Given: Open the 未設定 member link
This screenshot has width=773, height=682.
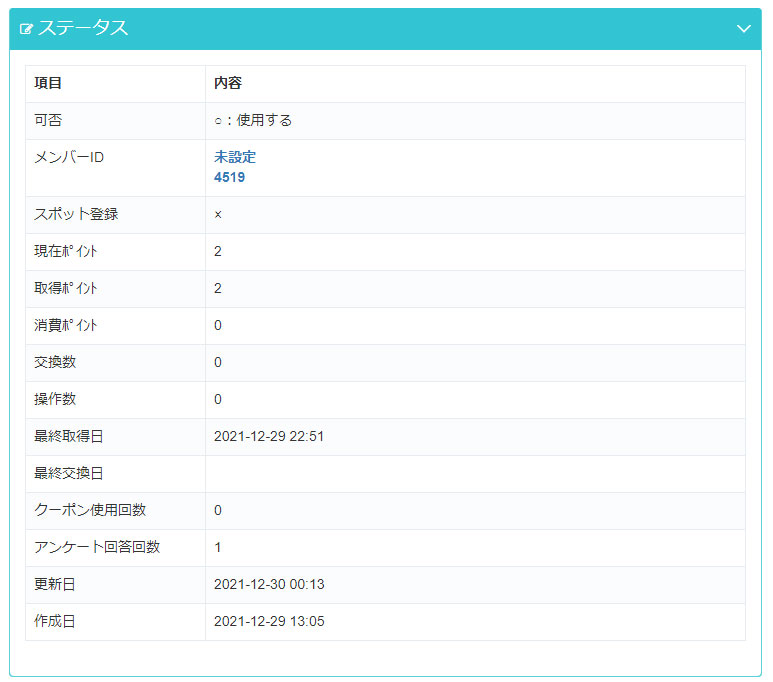Looking at the screenshot, I should [235, 157].
